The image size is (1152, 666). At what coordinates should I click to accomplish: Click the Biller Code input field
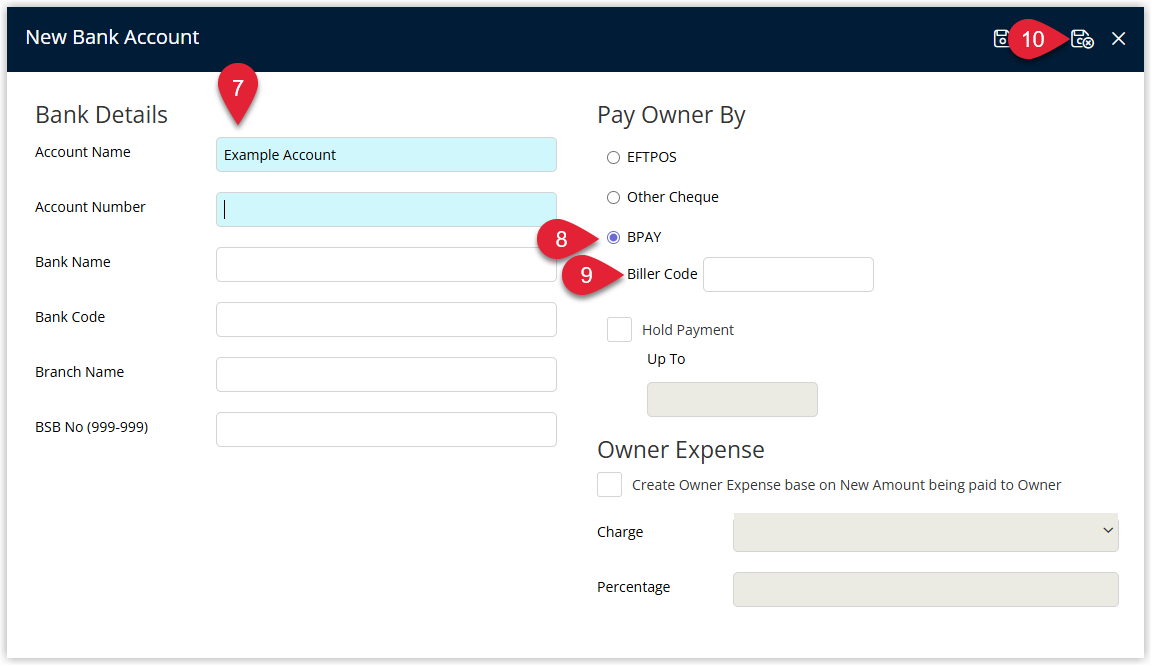click(788, 274)
